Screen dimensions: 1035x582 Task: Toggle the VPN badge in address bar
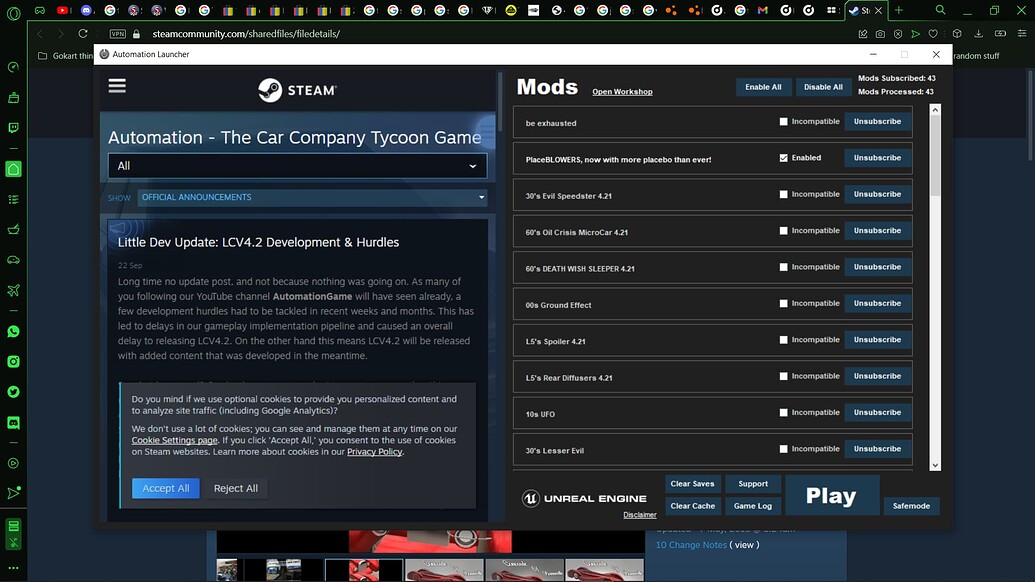117,34
